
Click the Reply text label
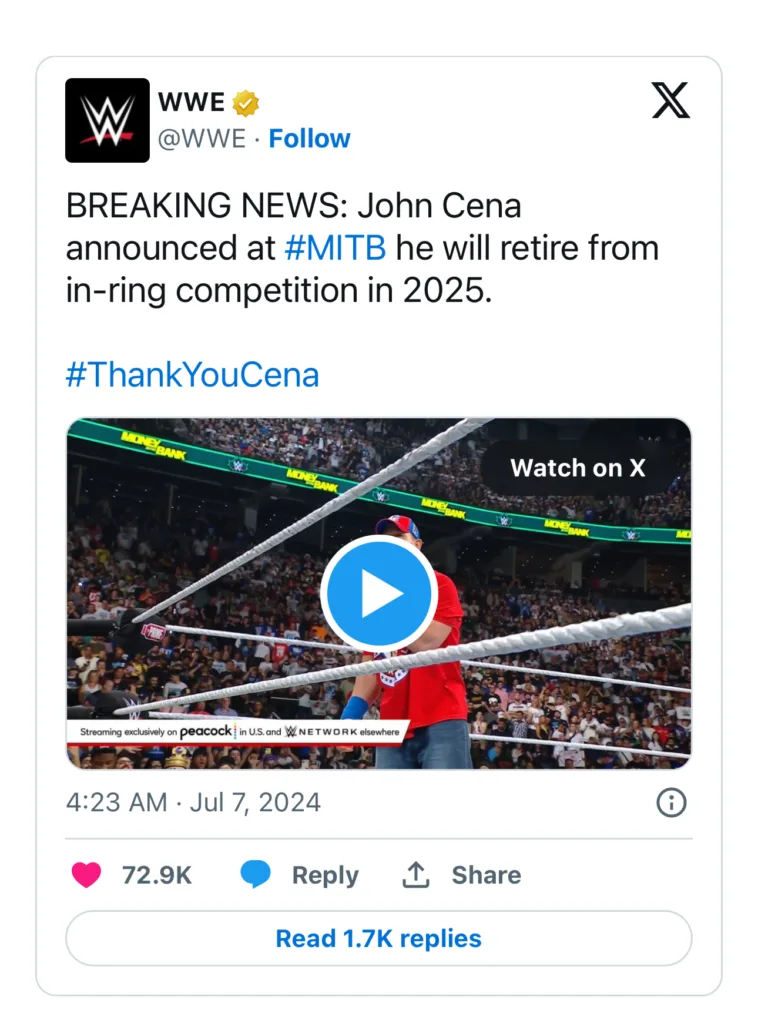click(x=325, y=875)
